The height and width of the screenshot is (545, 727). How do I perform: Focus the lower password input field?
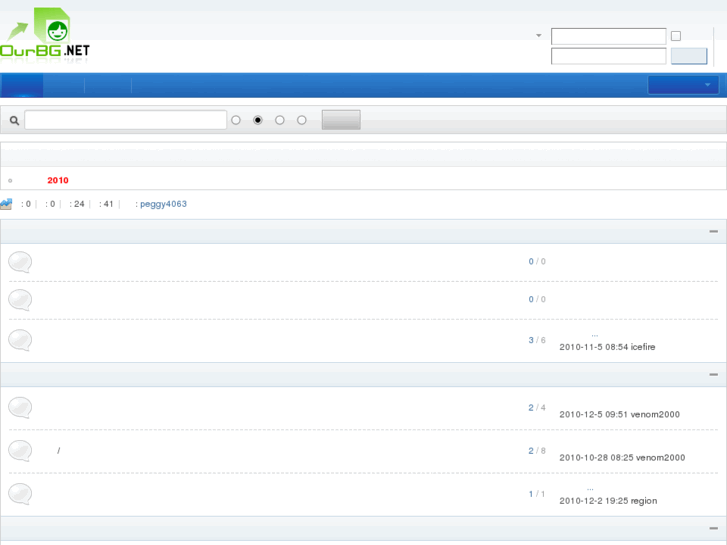point(608,56)
